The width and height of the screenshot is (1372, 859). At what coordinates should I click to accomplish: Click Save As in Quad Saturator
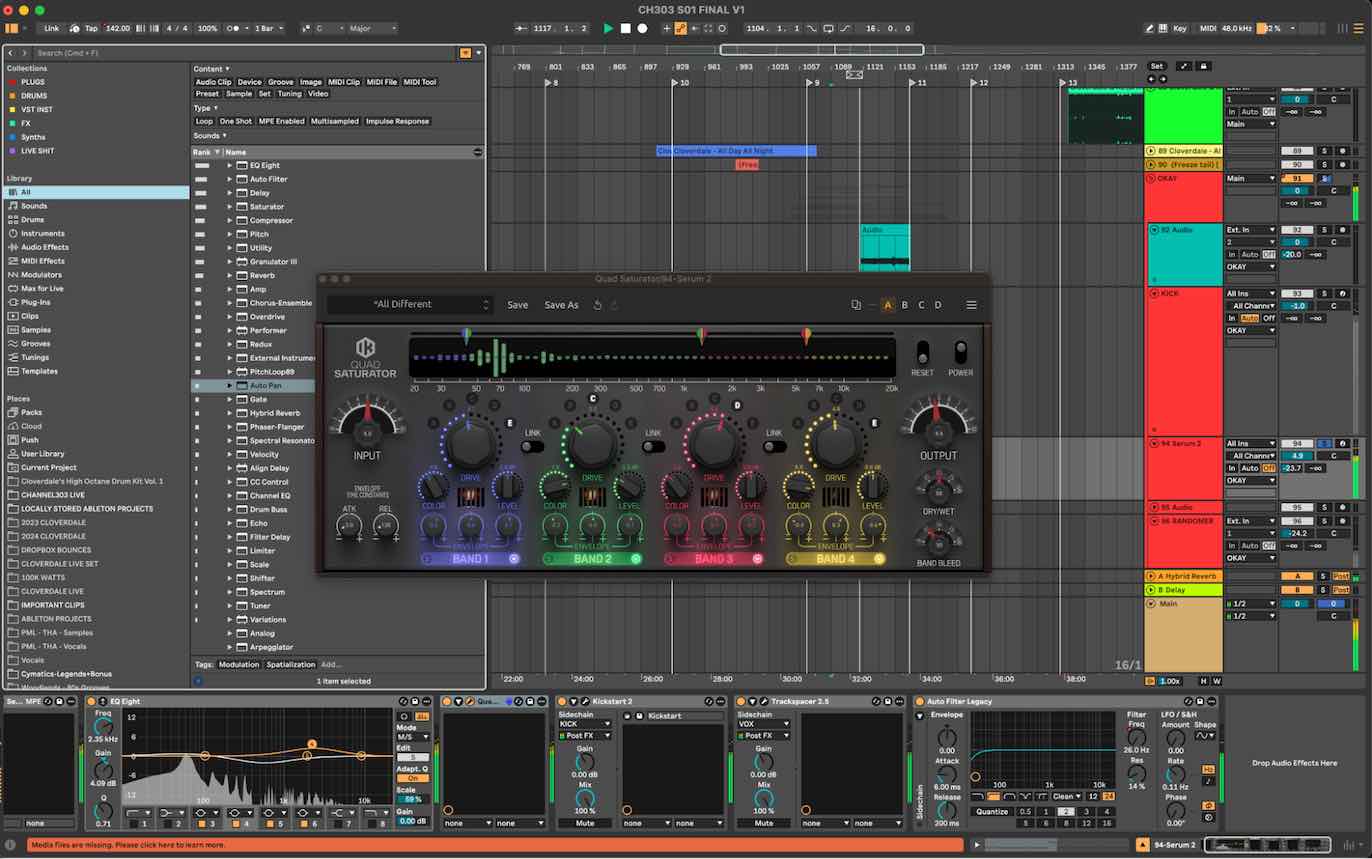[560, 305]
